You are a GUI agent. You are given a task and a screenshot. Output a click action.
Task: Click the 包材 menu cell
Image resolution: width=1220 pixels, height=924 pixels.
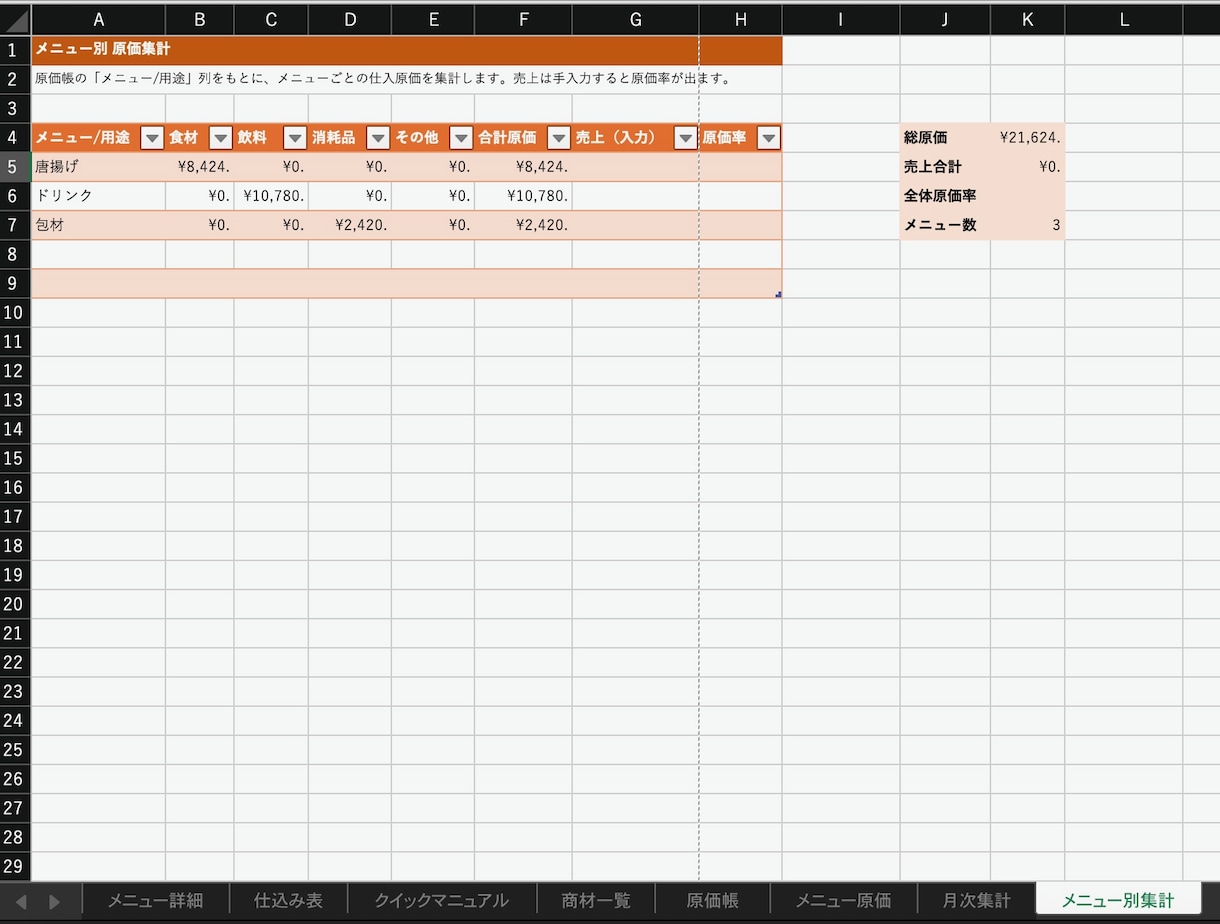coord(98,225)
